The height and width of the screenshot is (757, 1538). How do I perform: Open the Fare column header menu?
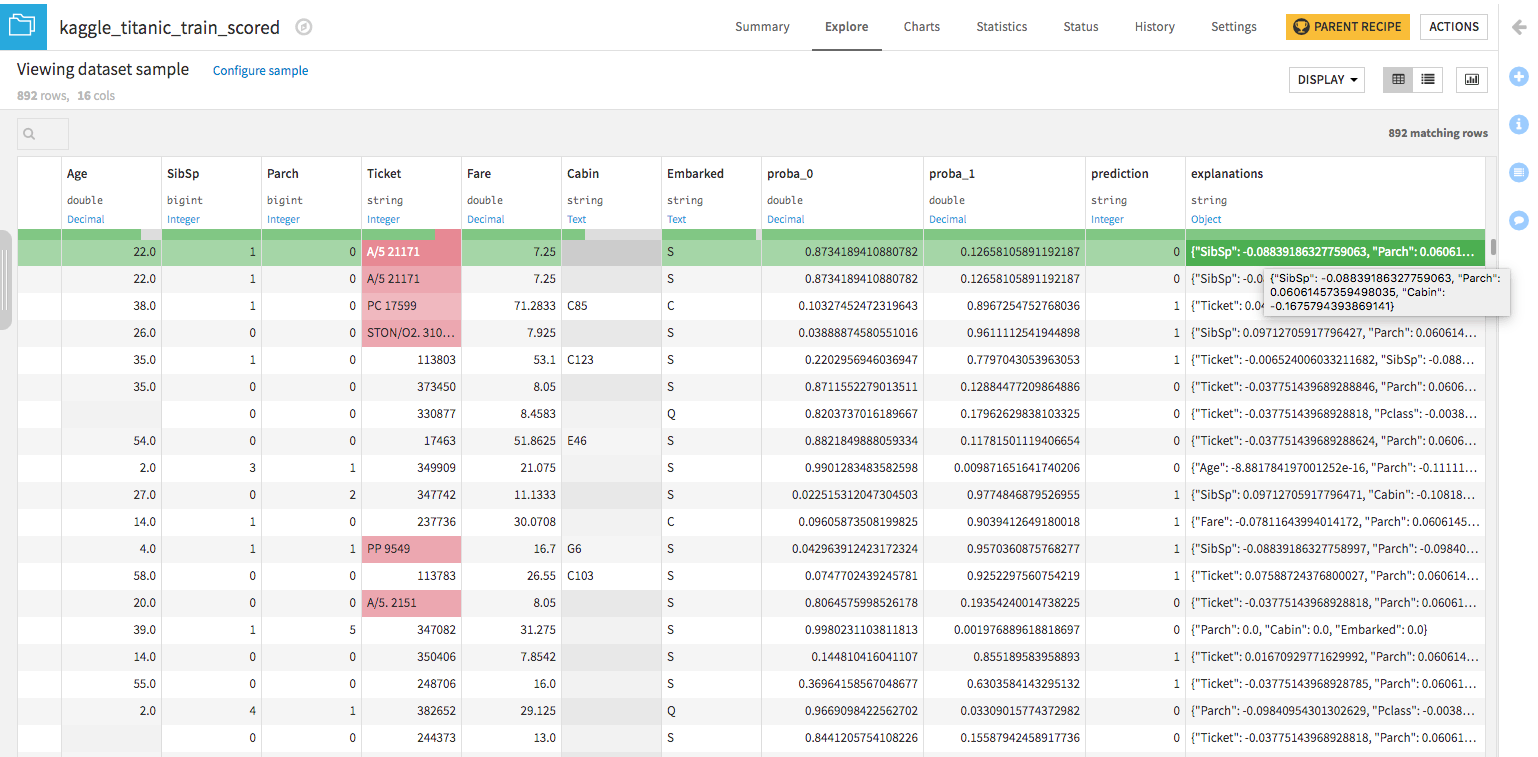479,174
